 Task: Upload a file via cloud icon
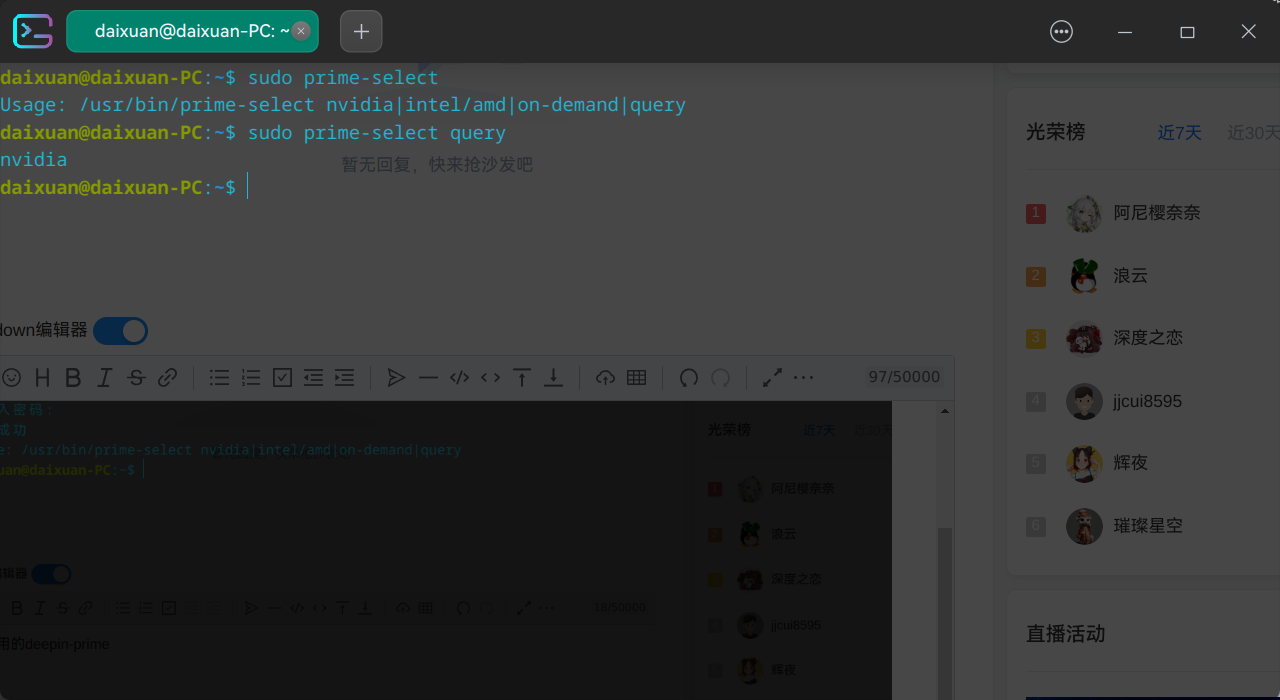[x=605, y=377]
